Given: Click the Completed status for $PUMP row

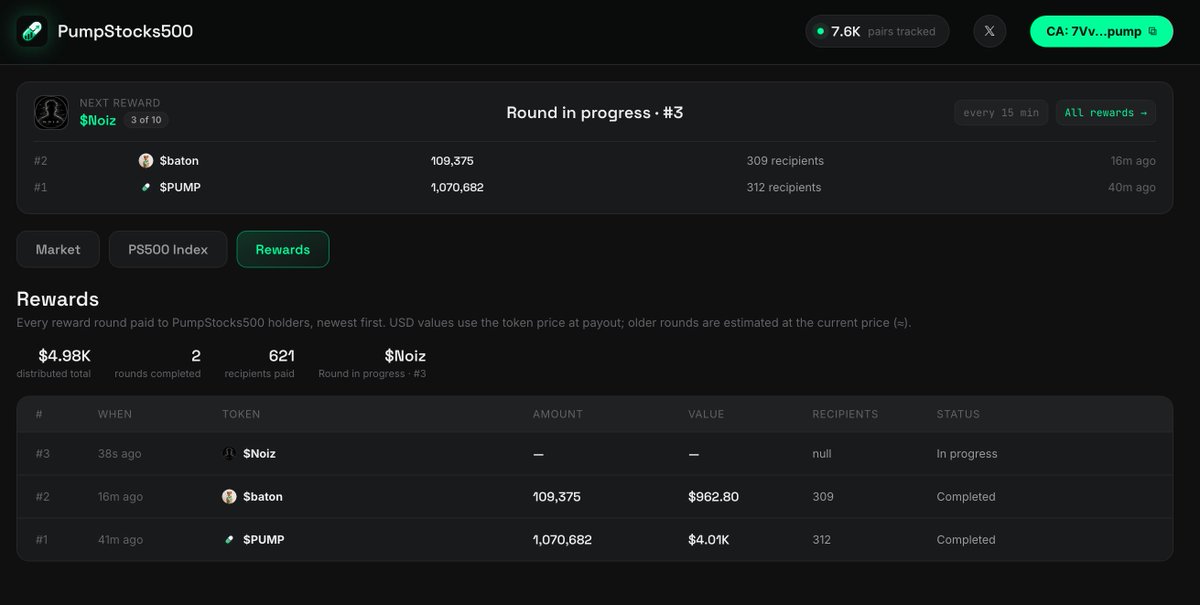Looking at the screenshot, I should (966, 539).
